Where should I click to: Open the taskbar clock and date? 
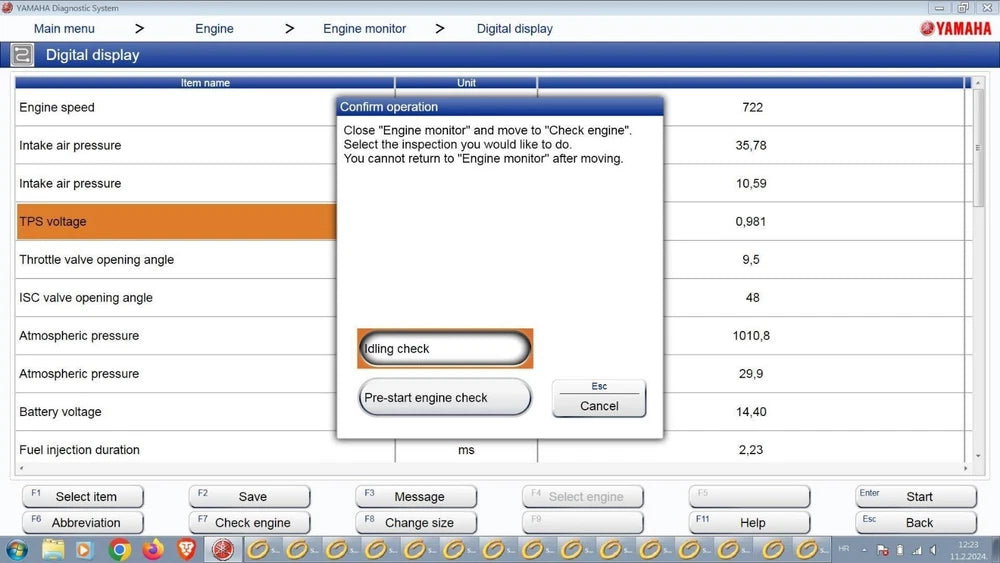coord(968,550)
